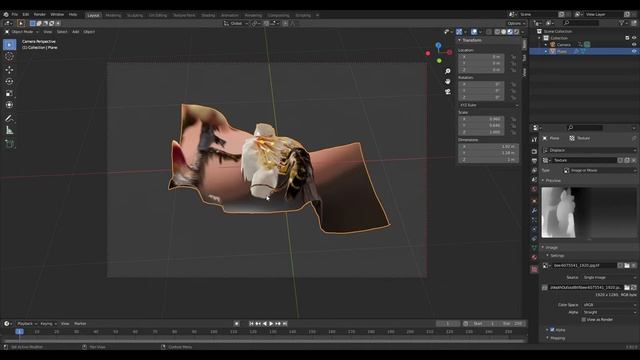The image size is (640, 360).
Task: Open the Render menu
Action: click(40, 14)
